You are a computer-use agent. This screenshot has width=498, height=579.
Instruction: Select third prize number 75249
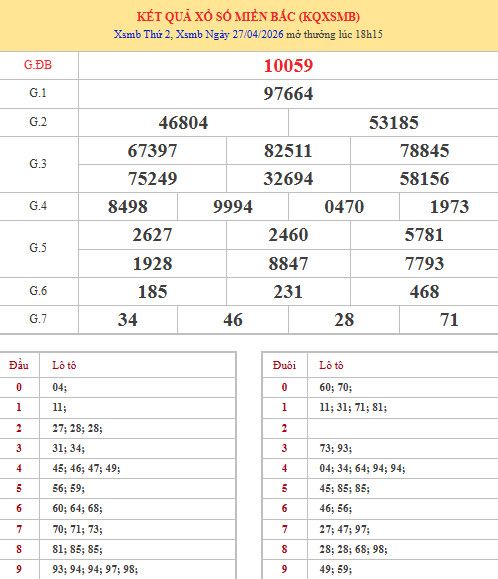coord(152,179)
